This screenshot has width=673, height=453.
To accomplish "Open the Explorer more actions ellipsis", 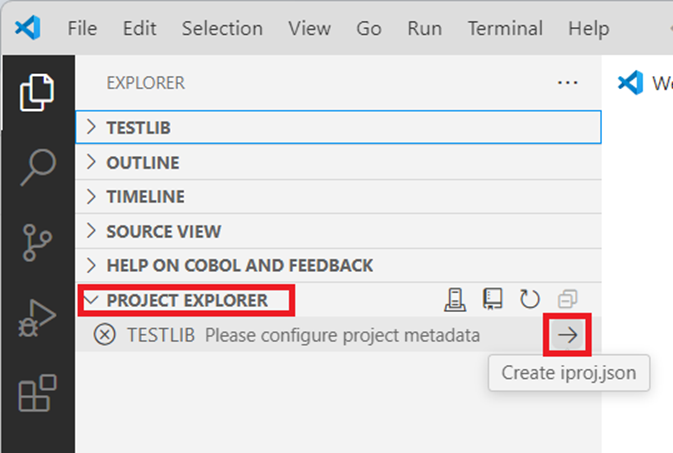I will pyautogui.click(x=567, y=83).
